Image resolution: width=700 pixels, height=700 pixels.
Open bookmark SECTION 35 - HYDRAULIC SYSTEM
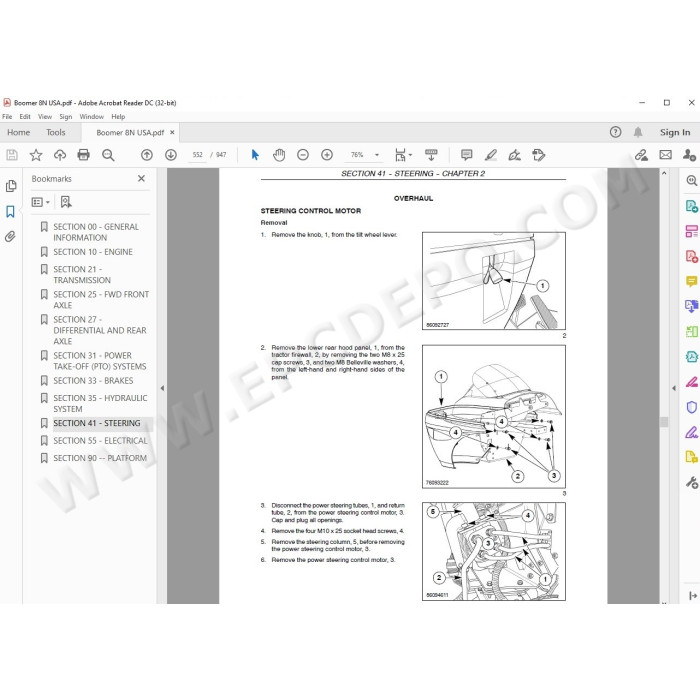coord(100,404)
